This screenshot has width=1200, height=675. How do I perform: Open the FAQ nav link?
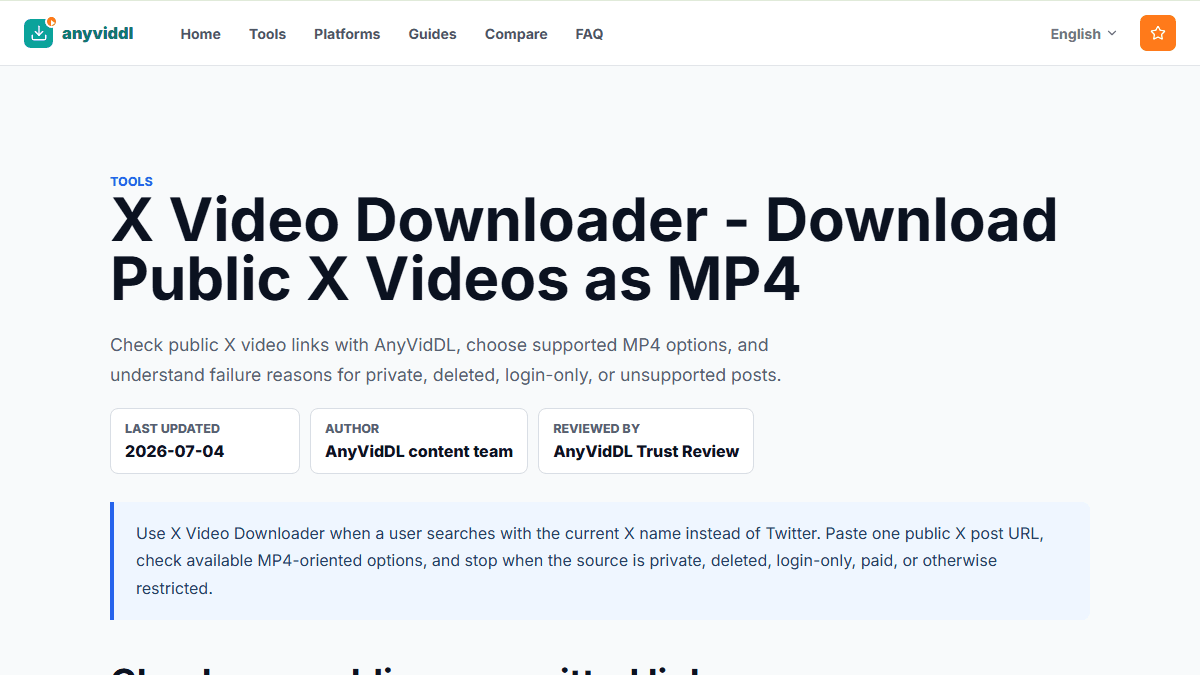click(x=590, y=34)
